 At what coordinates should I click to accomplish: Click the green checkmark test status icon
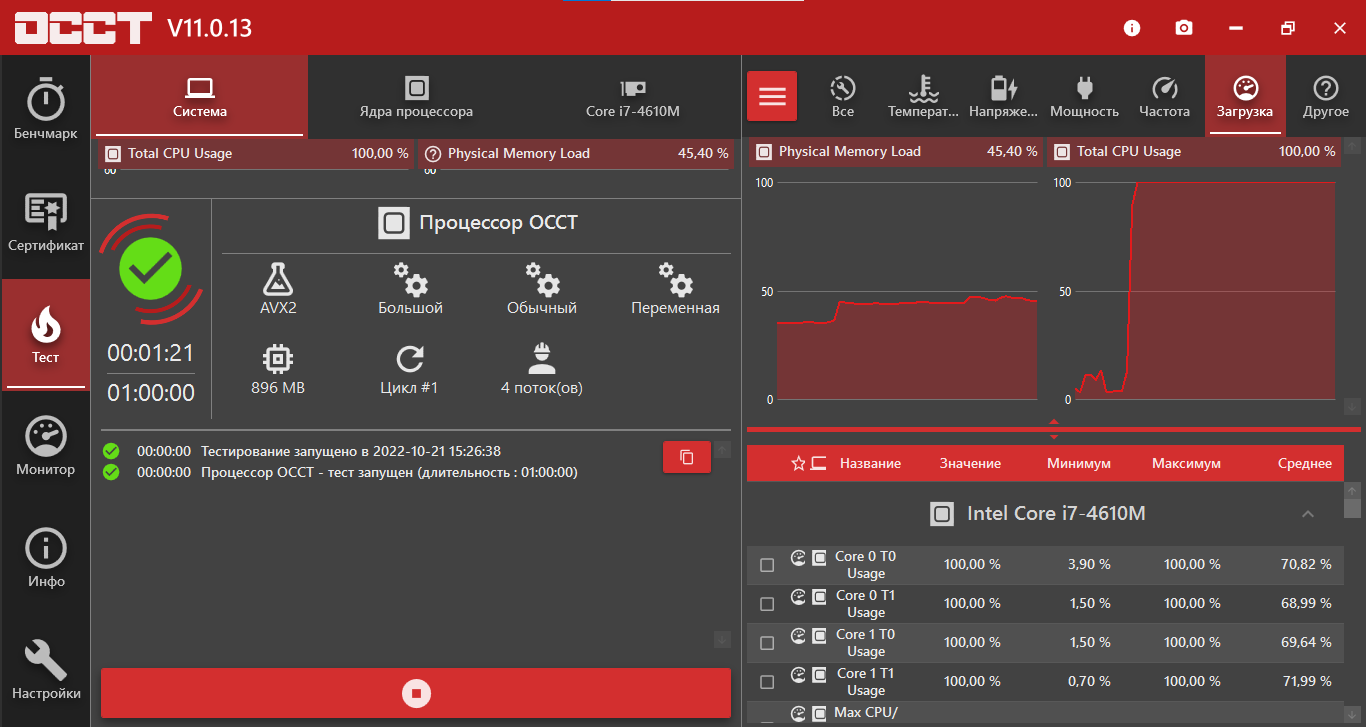click(150, 268)
